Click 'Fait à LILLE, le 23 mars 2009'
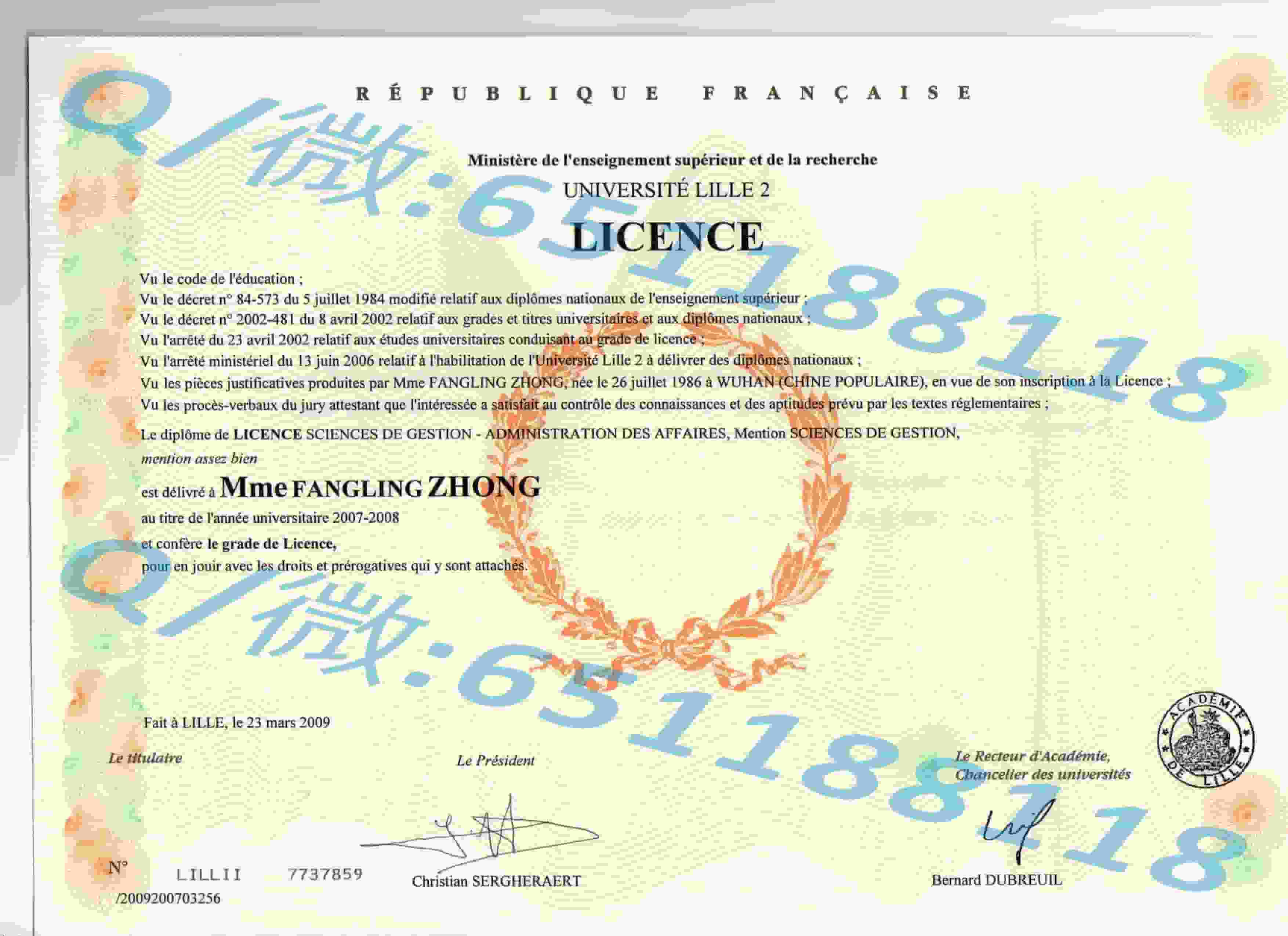Image resolution: width=1288 pixels, height=936 pixels. tap(237, 722)
